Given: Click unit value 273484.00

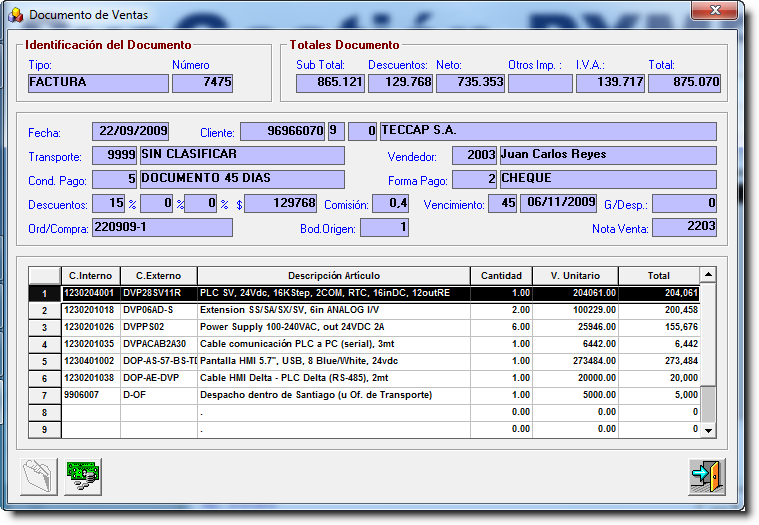Looking at the screenshot, I should 576,361.
